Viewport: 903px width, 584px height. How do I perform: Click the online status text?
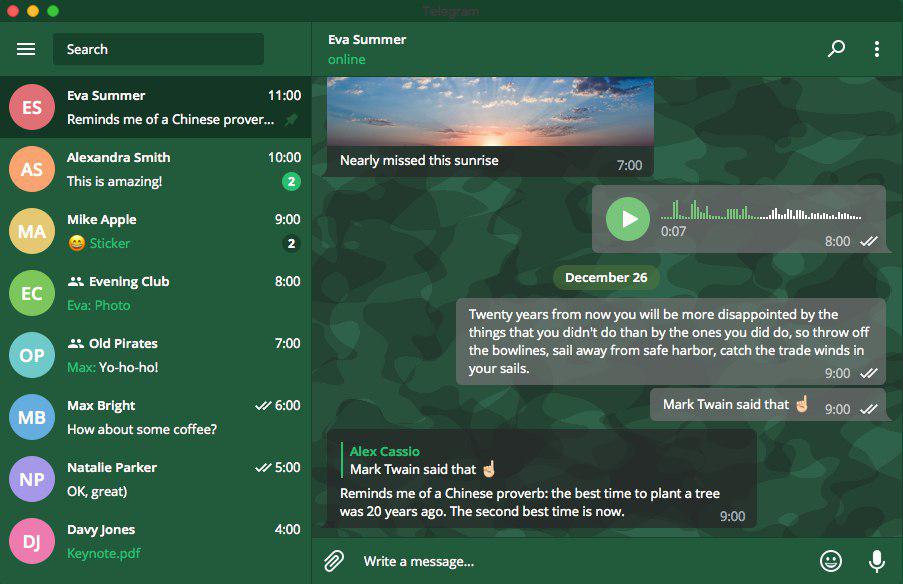[347, 59]
